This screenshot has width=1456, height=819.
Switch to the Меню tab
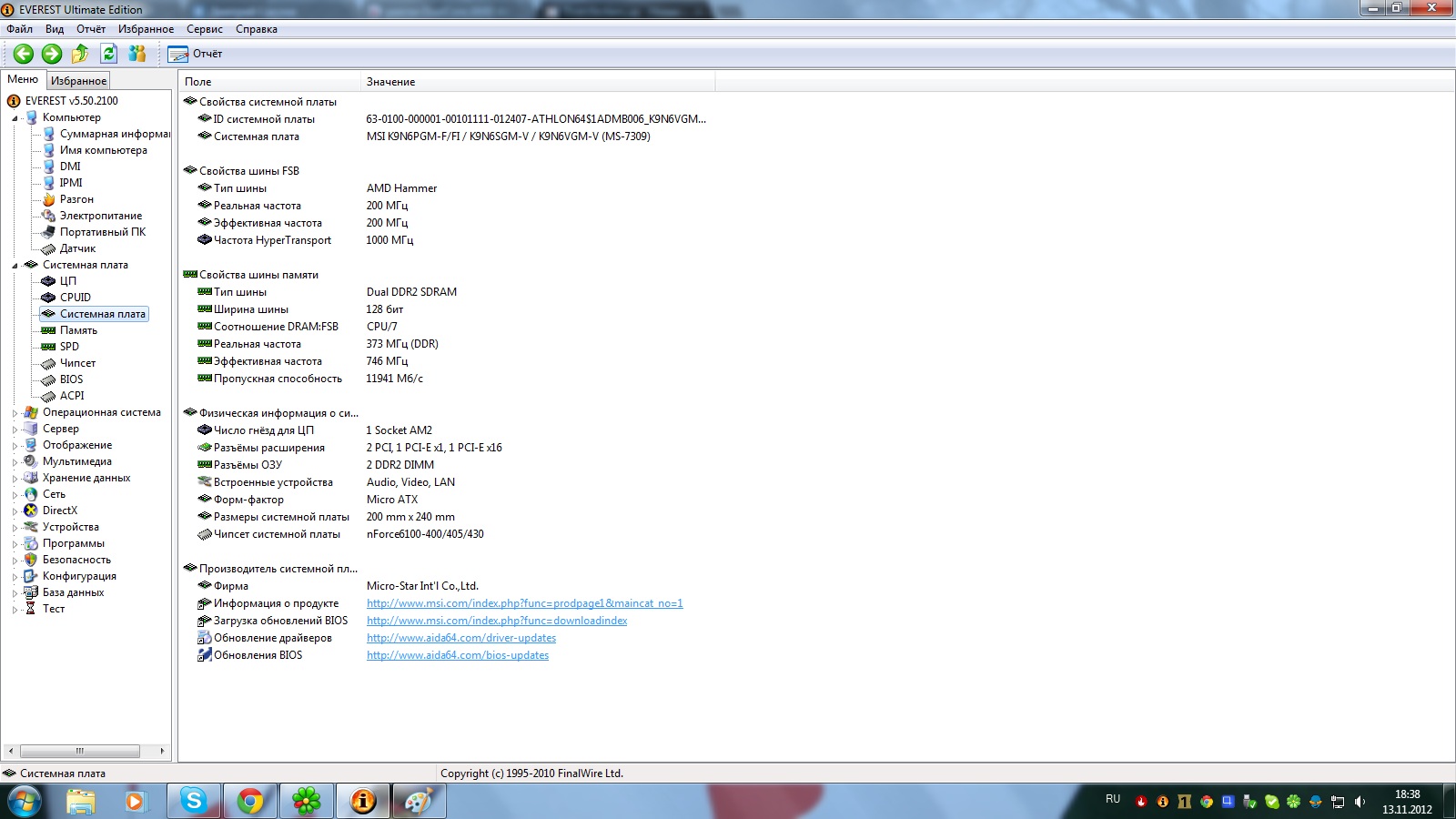coord(23,79)
